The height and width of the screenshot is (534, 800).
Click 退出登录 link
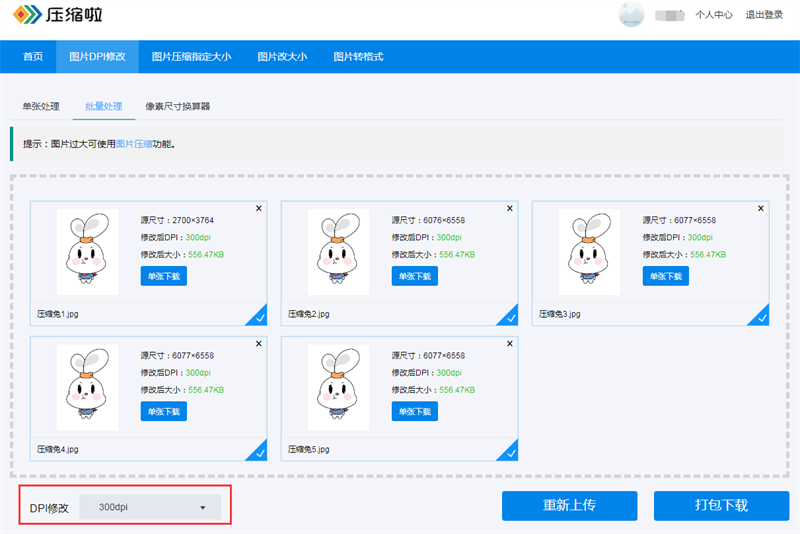pos(764,15)
